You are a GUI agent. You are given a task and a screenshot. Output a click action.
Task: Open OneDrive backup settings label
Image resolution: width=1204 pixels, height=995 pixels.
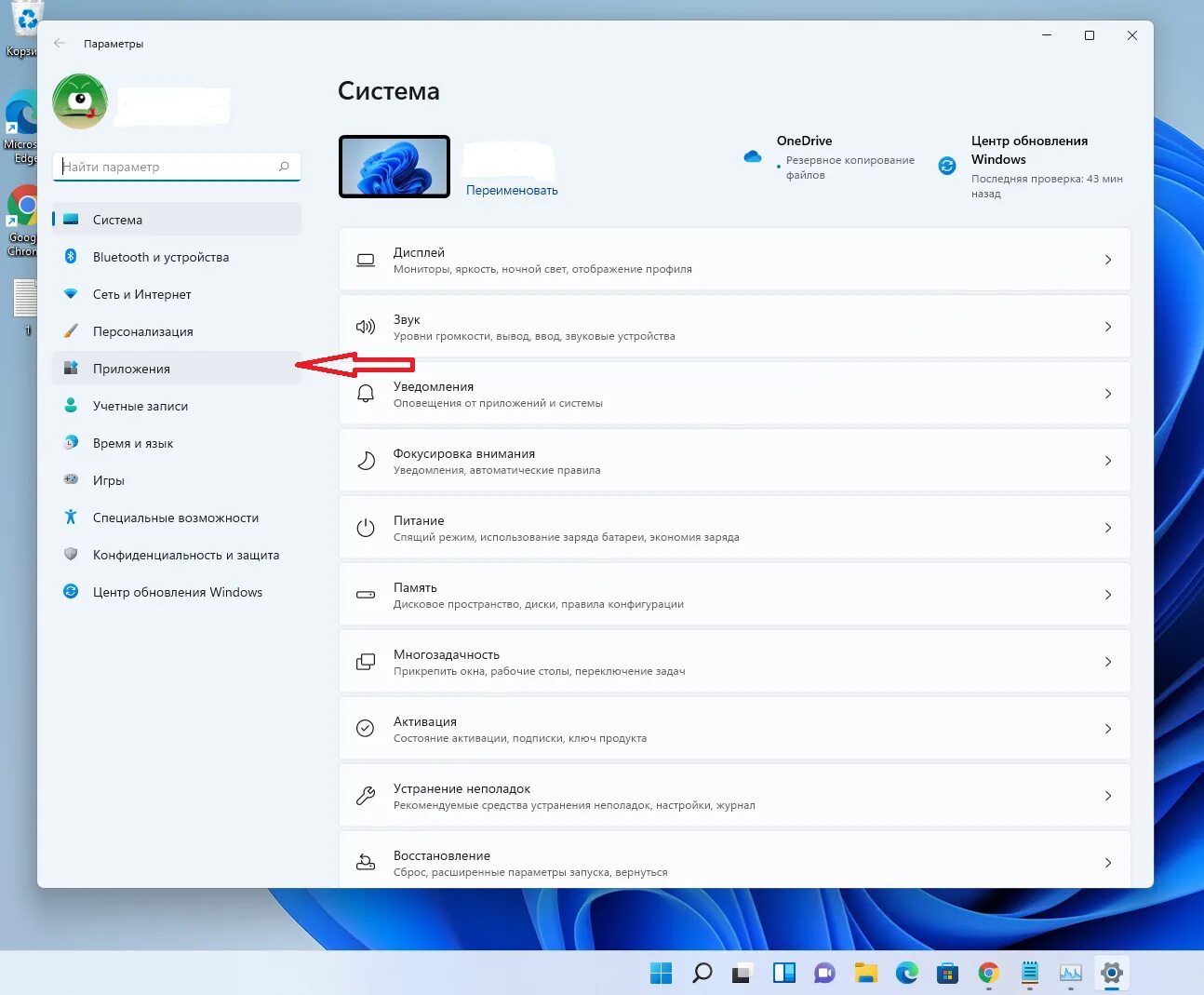(850, 168)
